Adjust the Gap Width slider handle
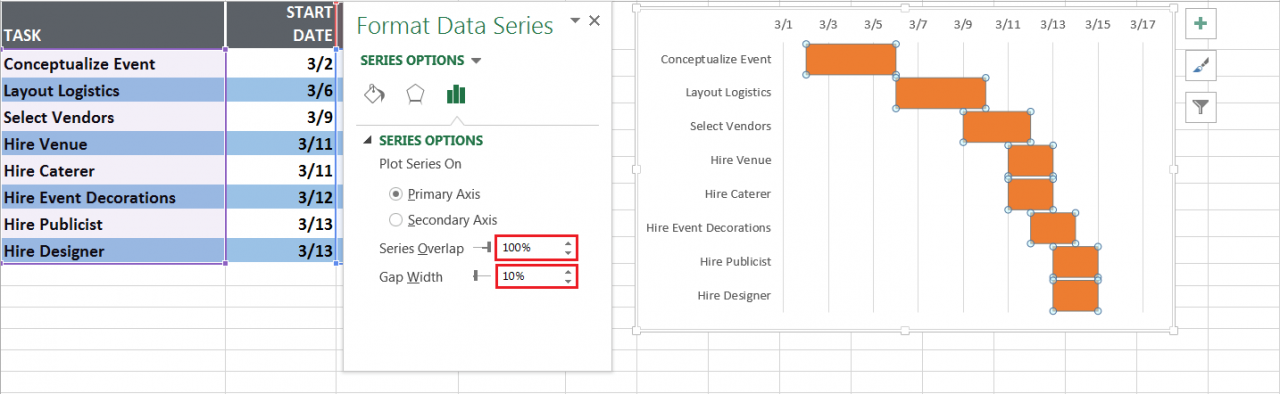The image size is (1280, 394). pos(476,276)
